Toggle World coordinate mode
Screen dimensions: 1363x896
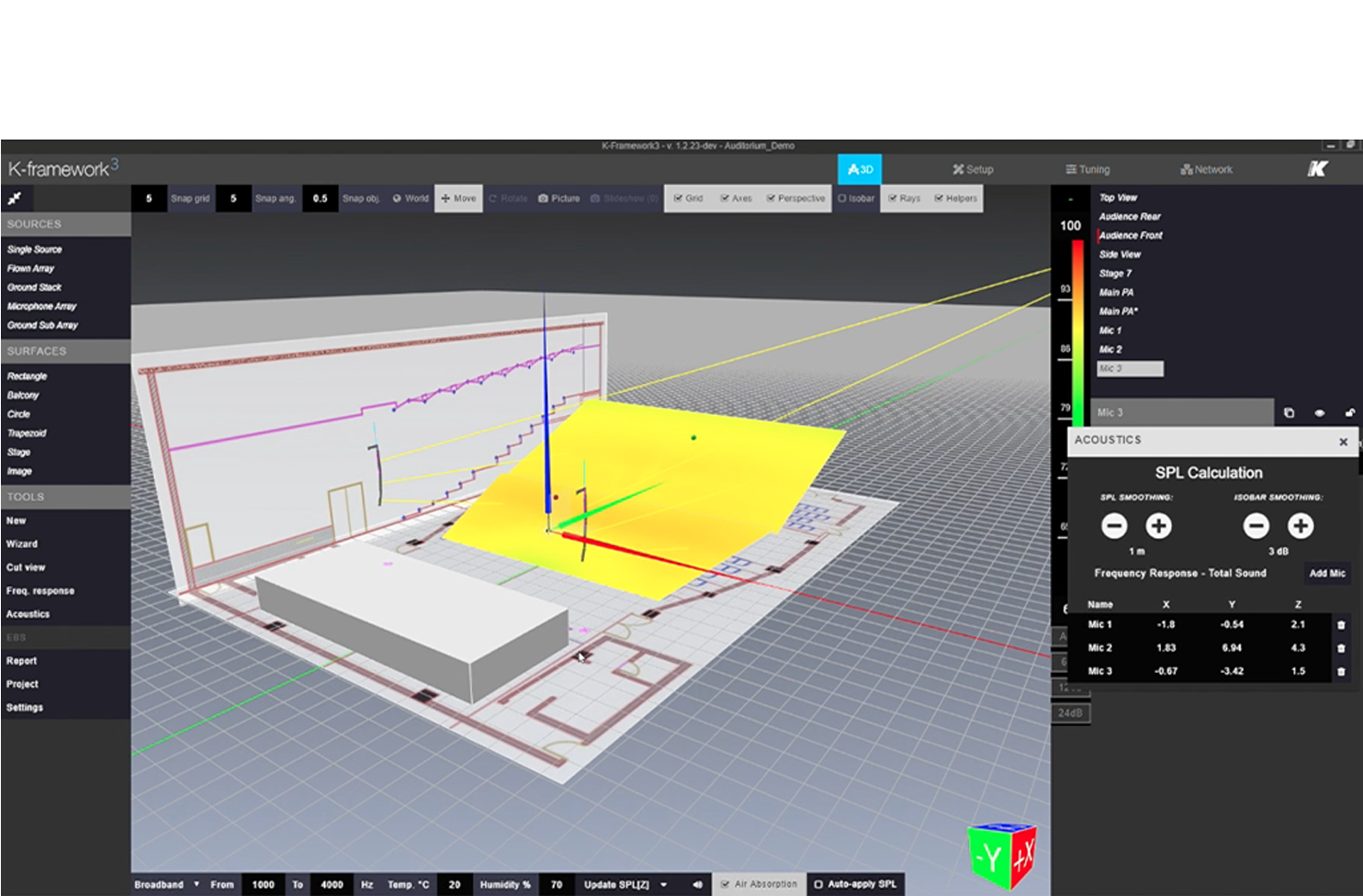point(411,198)
